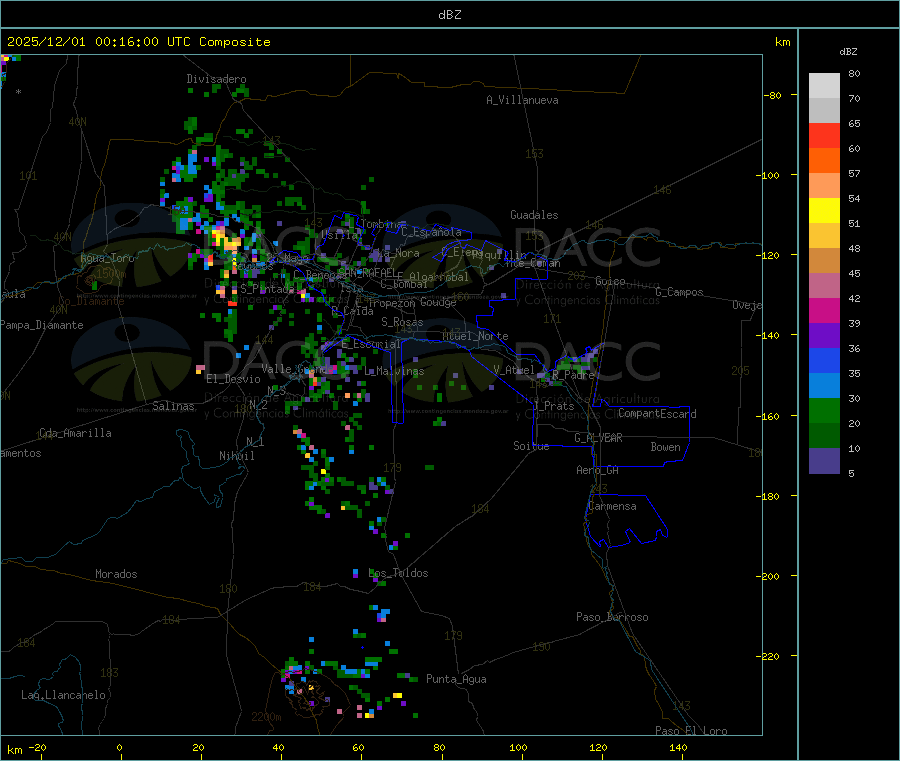
Task: Click the Agua_Toro label
Action: [107, 258]
